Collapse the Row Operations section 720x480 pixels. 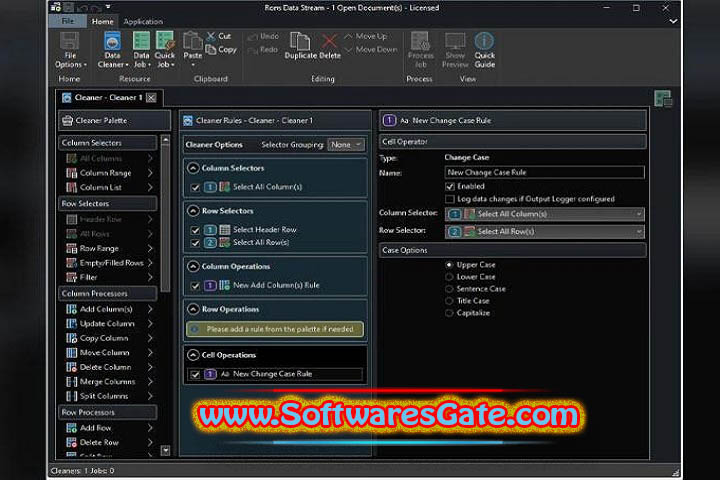pyautogui.click(x=193, y=309)
